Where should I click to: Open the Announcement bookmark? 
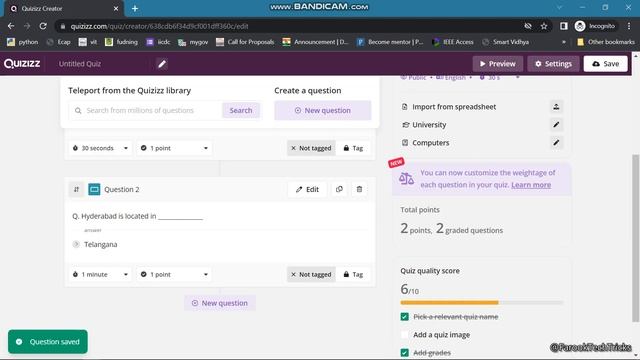[316, 42]
